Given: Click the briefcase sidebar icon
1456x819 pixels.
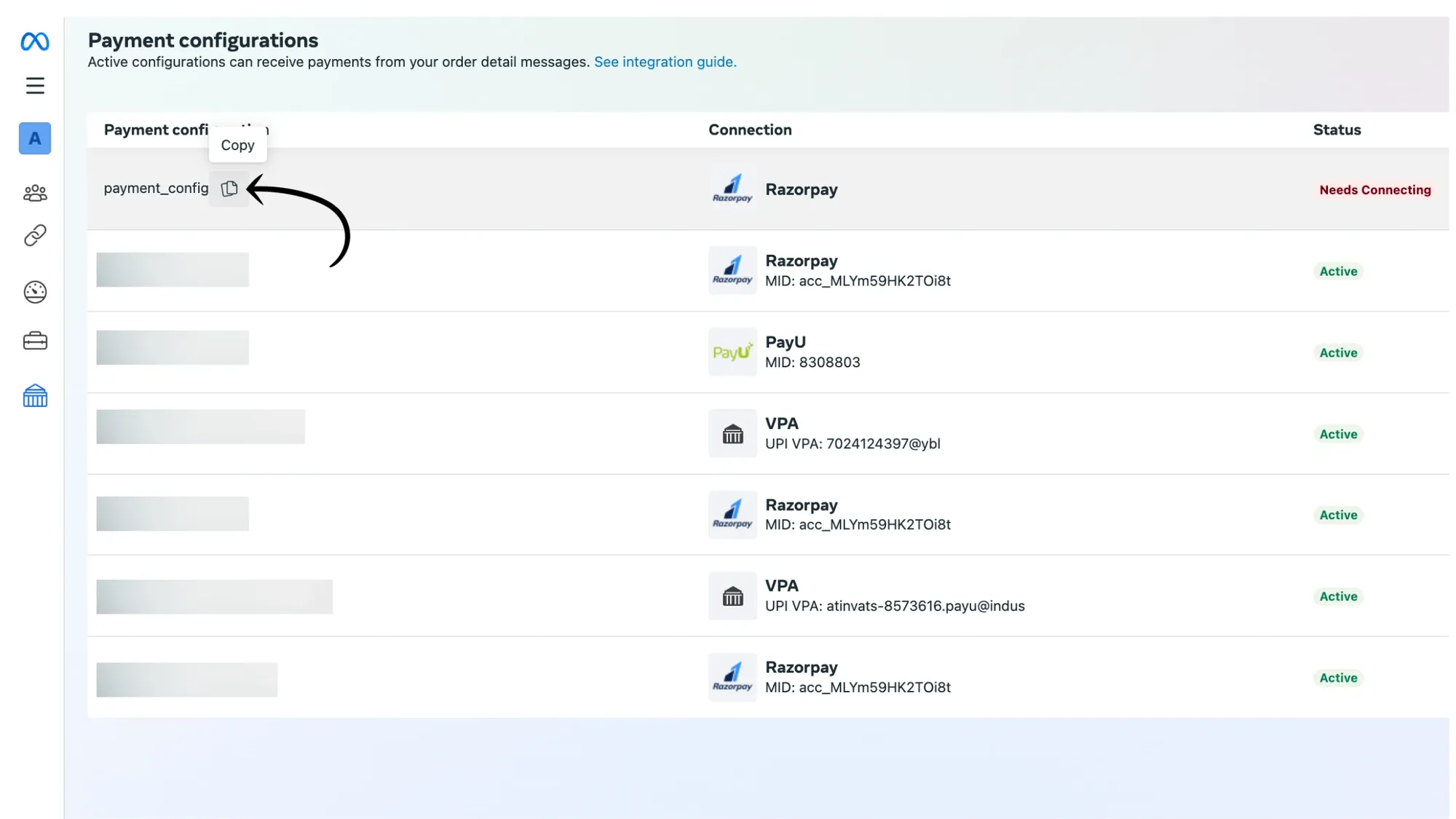Looking at the screenshot, I should pyautogui.click(x=35, y=341).
